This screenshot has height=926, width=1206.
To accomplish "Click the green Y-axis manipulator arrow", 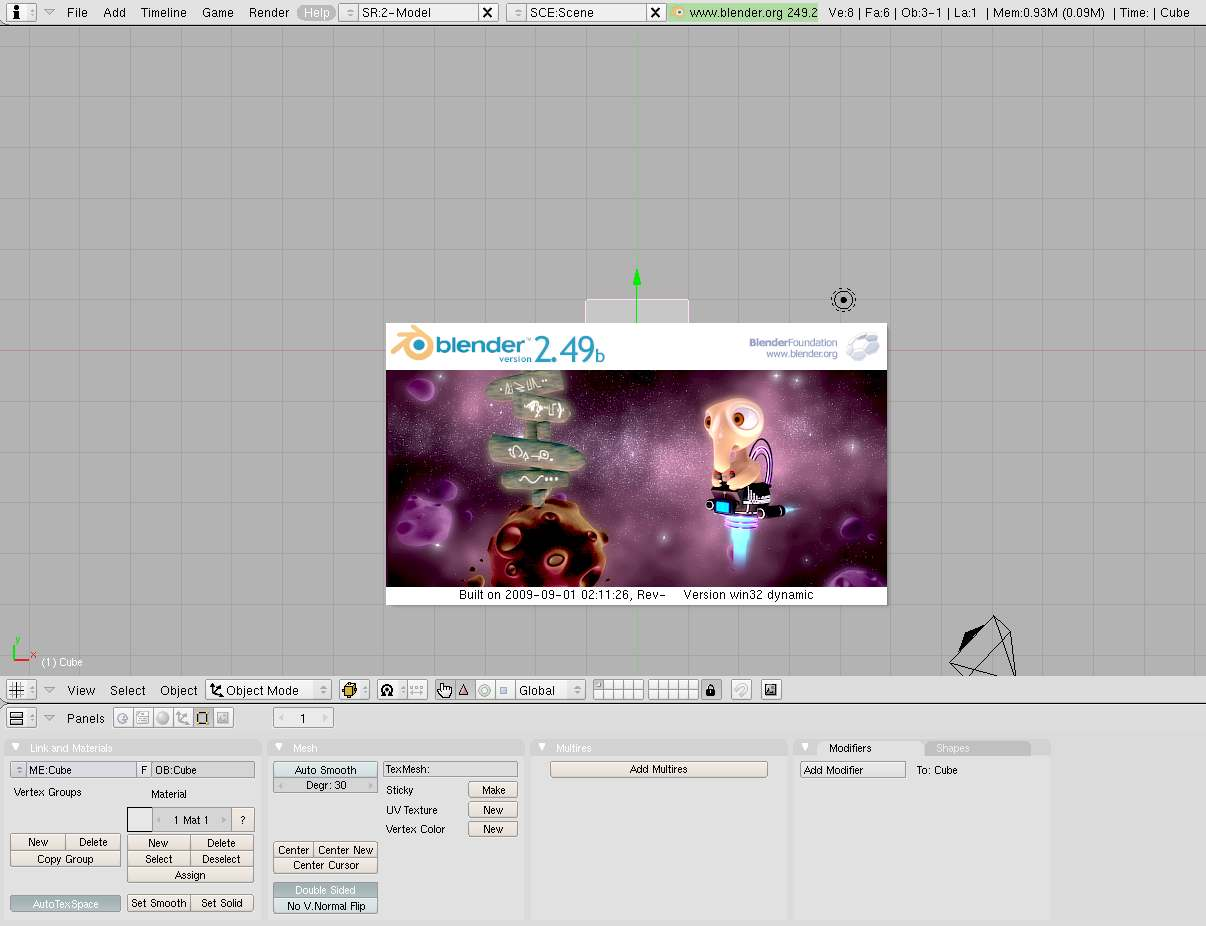I will pyautogui.click(x=637, y=278).
